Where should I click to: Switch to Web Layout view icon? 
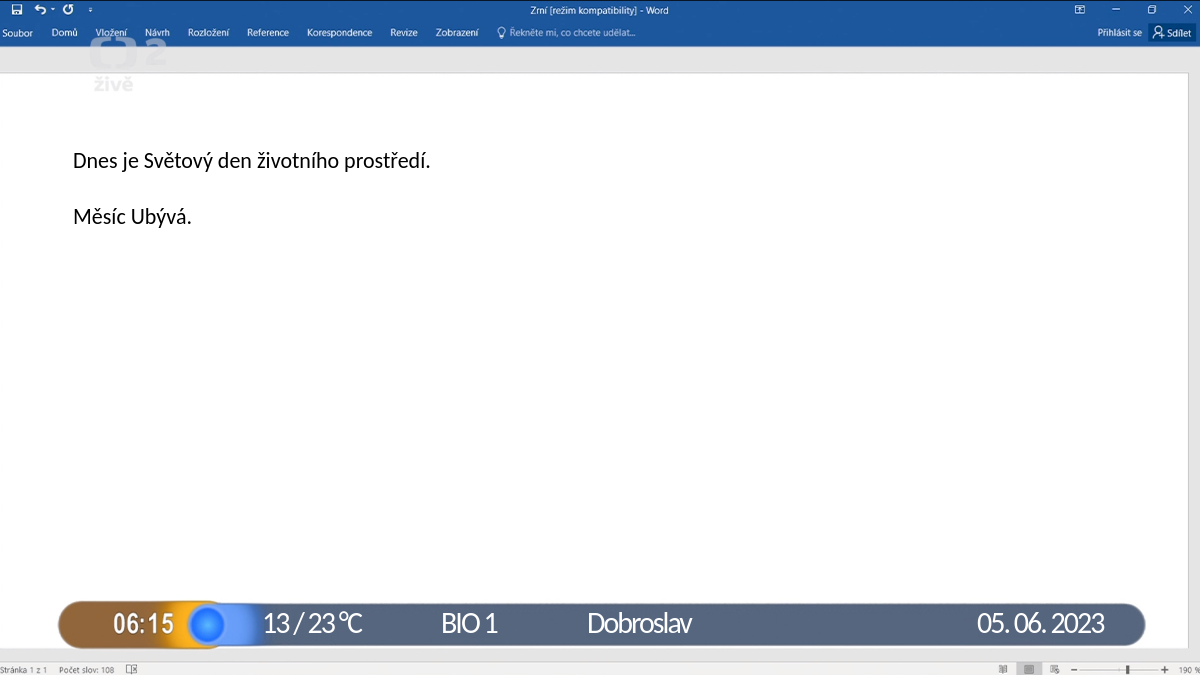[x=1055, y=669]
